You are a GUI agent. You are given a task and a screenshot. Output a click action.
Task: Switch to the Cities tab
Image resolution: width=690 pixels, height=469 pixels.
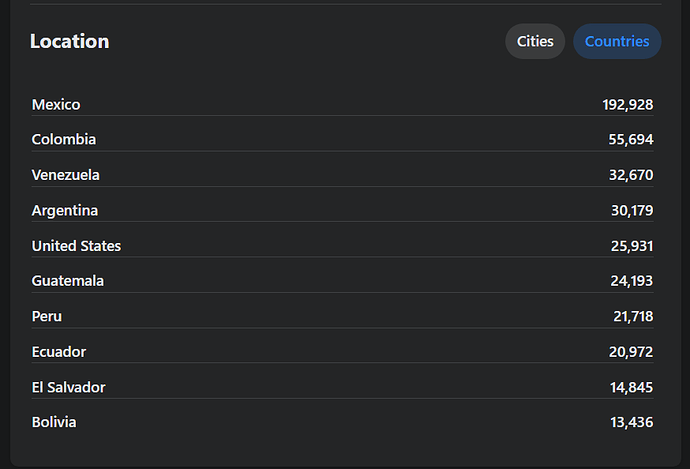(535, 41)
